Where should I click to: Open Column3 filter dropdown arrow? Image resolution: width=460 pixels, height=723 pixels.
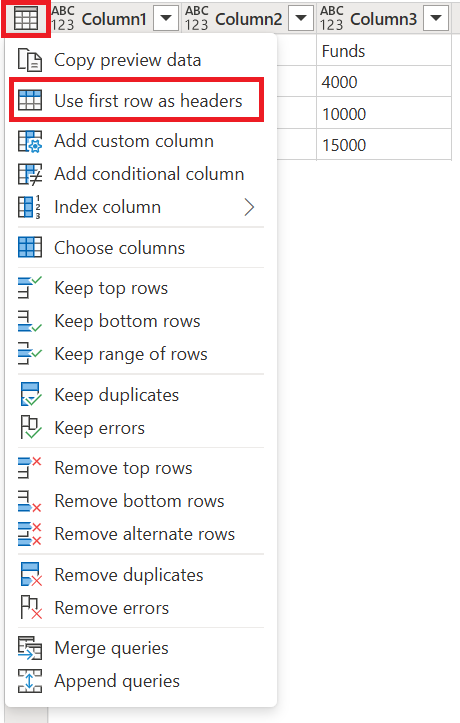tap(436, 19)
